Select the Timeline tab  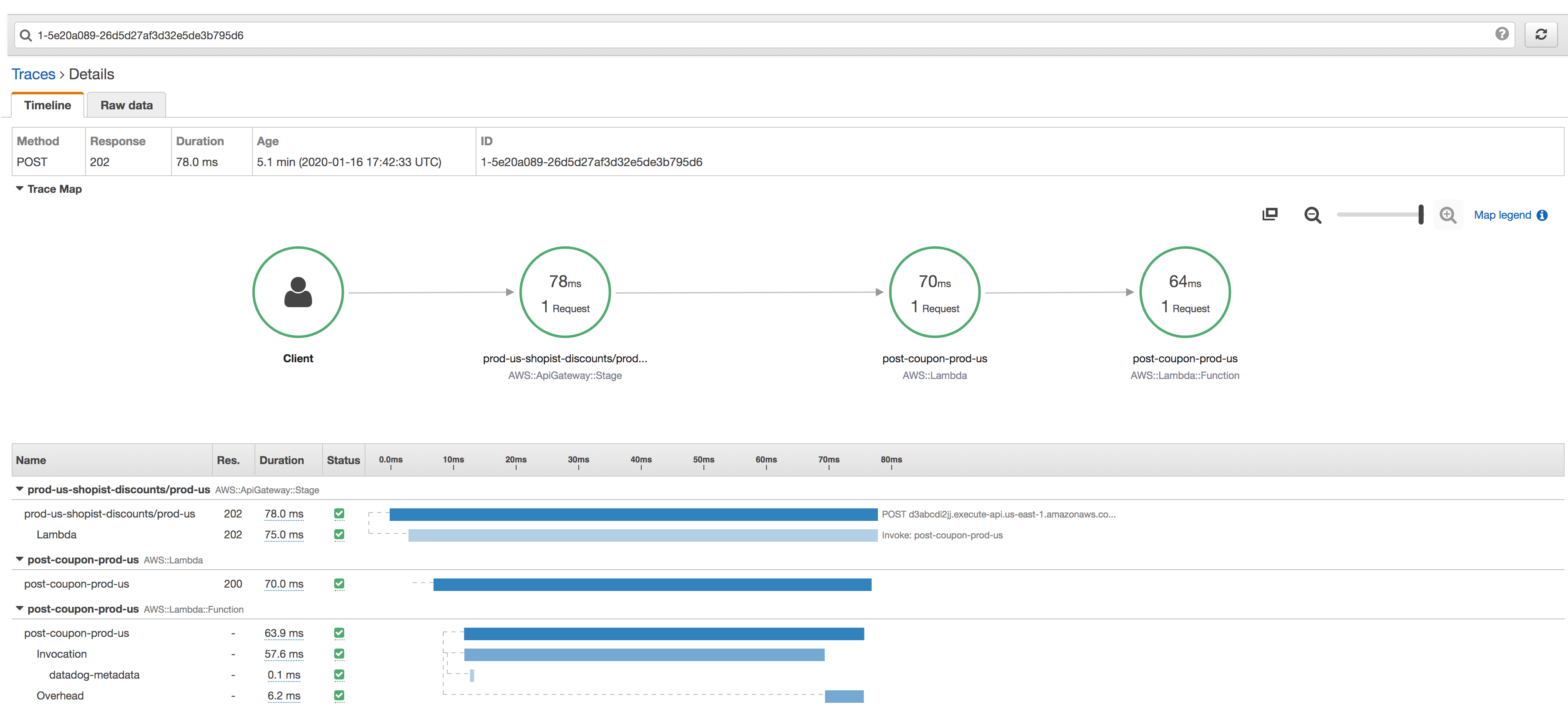[x=47, y=105]
